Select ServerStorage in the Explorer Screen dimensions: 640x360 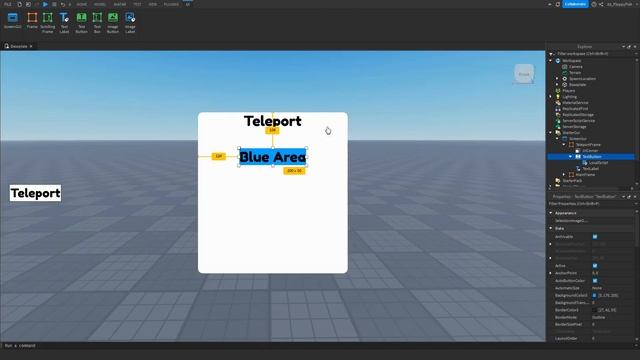574,127
